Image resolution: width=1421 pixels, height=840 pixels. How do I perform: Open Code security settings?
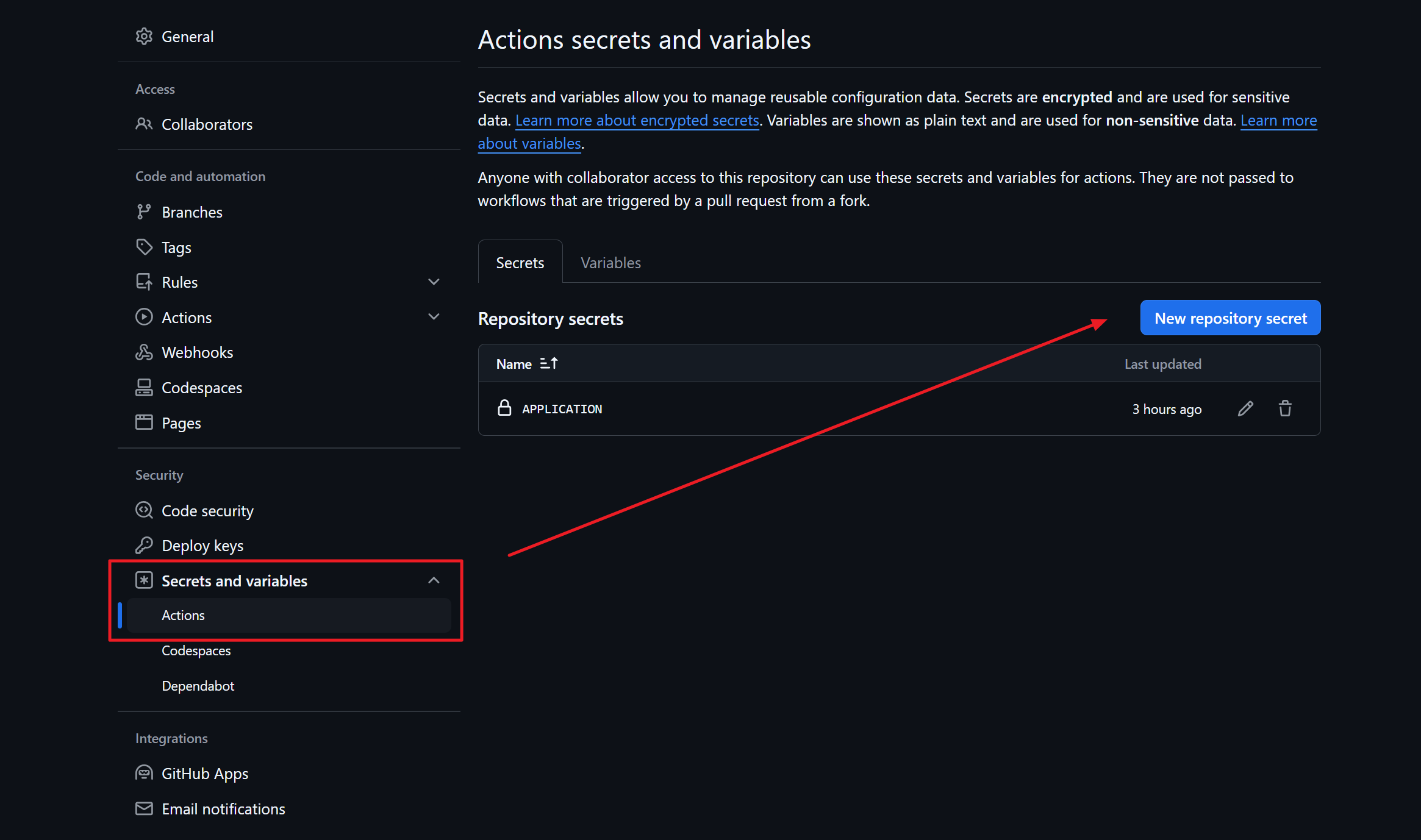pos(207,511)
